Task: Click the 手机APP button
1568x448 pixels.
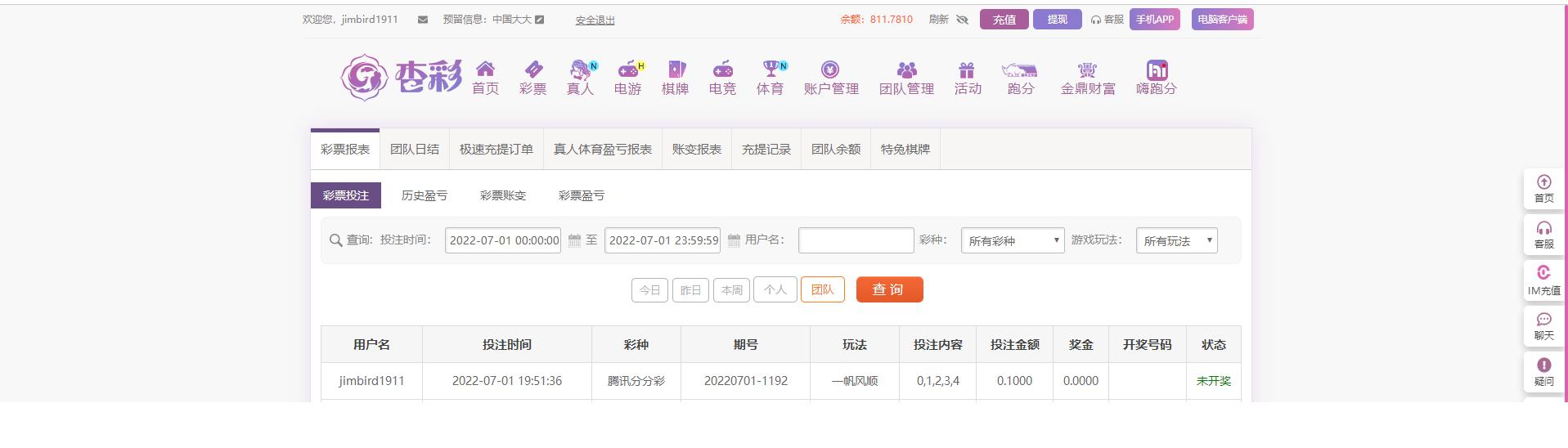Action: [1155, 20]
